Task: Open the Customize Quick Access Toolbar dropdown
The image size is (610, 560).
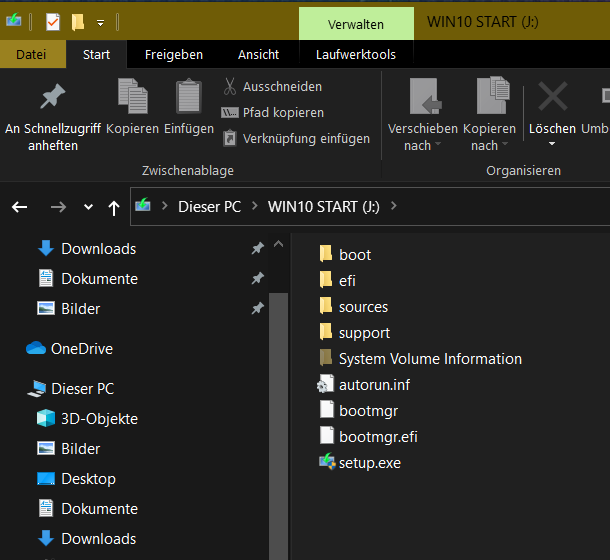Action: coord(100,23)
